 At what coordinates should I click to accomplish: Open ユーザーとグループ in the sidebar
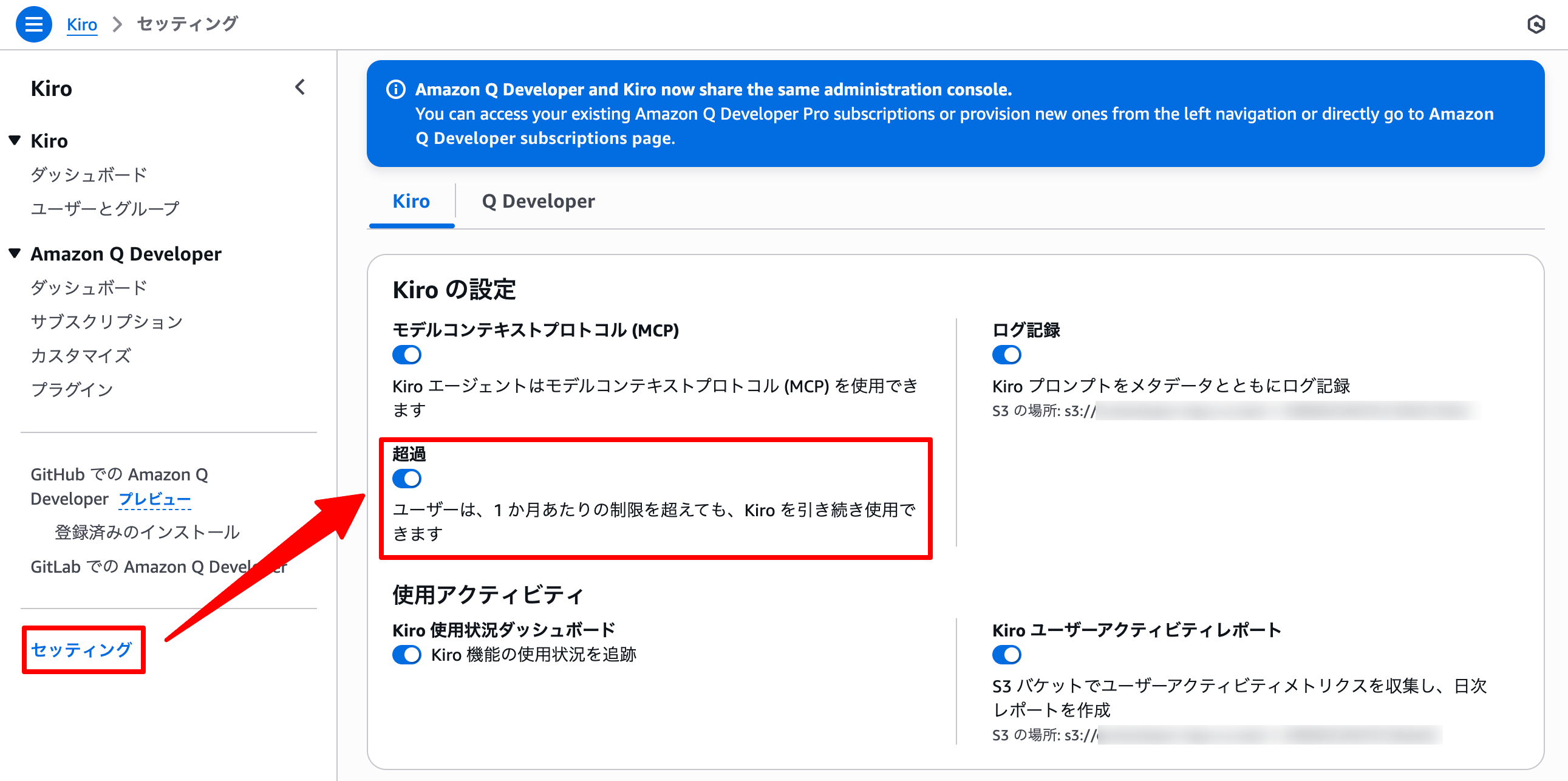[104, 208]
